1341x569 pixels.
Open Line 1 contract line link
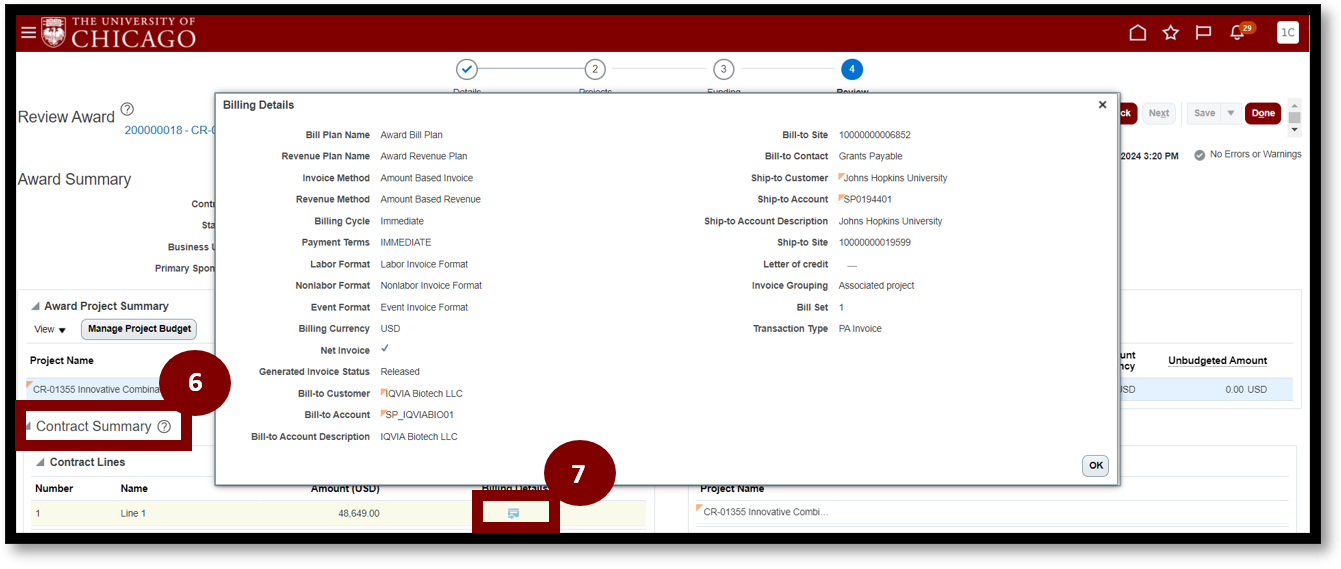click(x=133, y=513)
